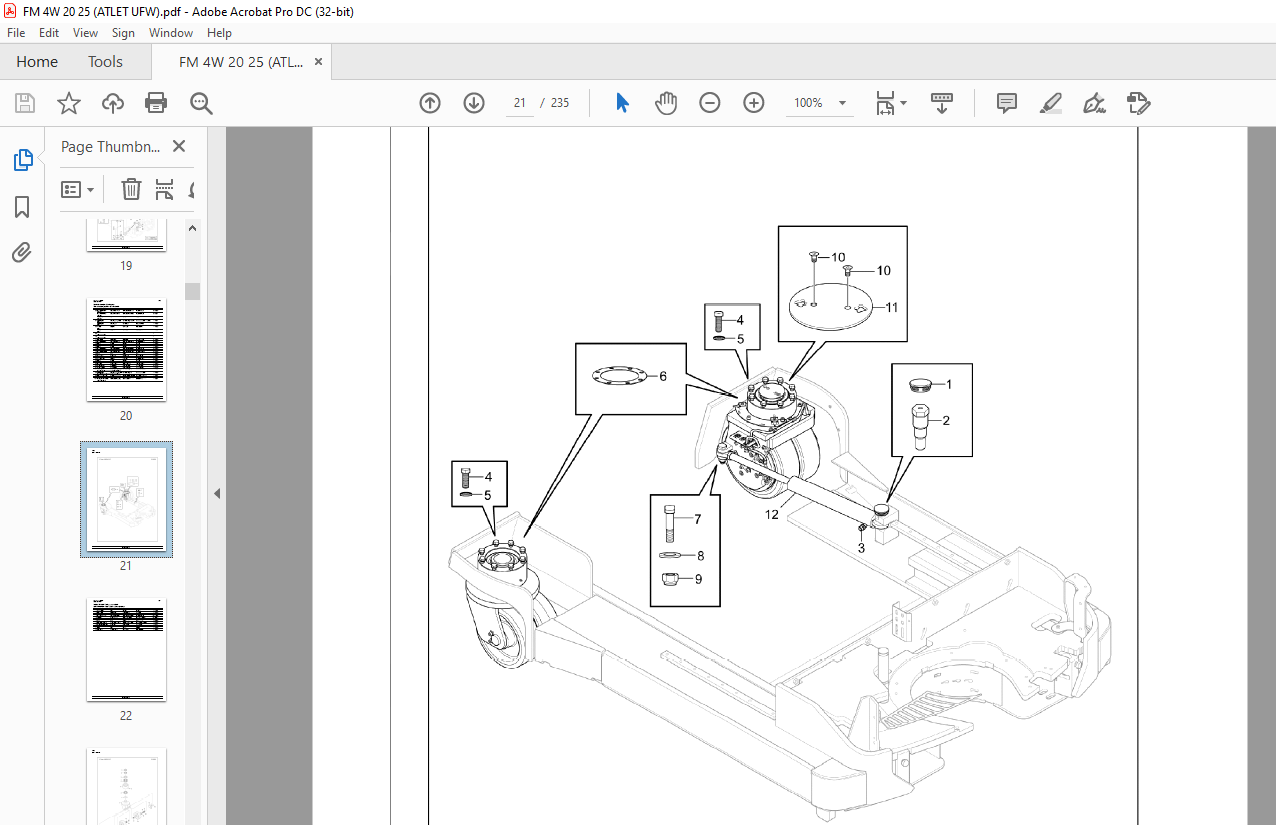Click the Save file icon
The height and width of the screenshot is (825, 1276).
point(25,103)
